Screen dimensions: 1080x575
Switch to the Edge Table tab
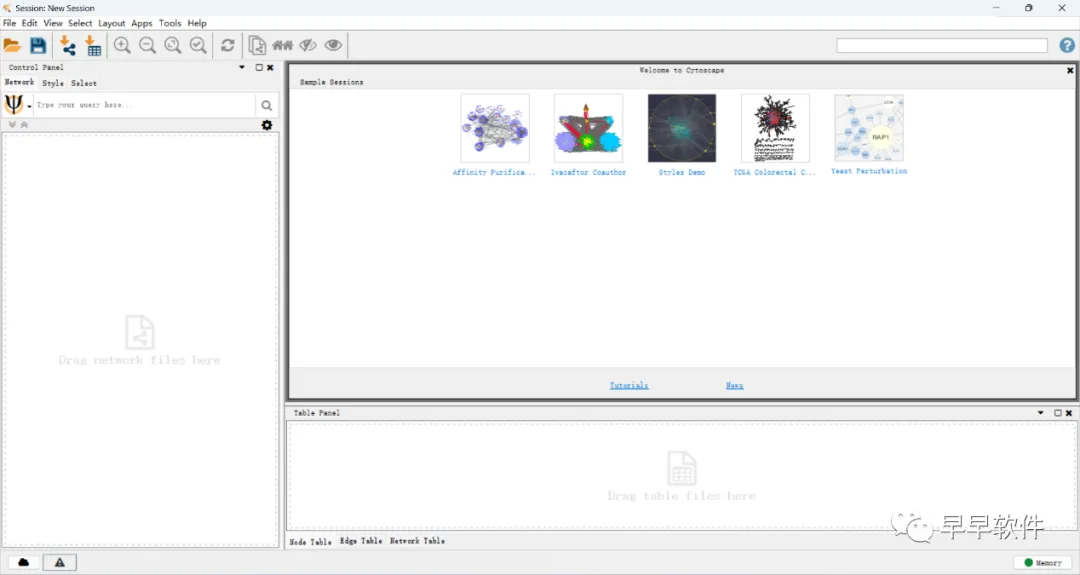[361, 541]
